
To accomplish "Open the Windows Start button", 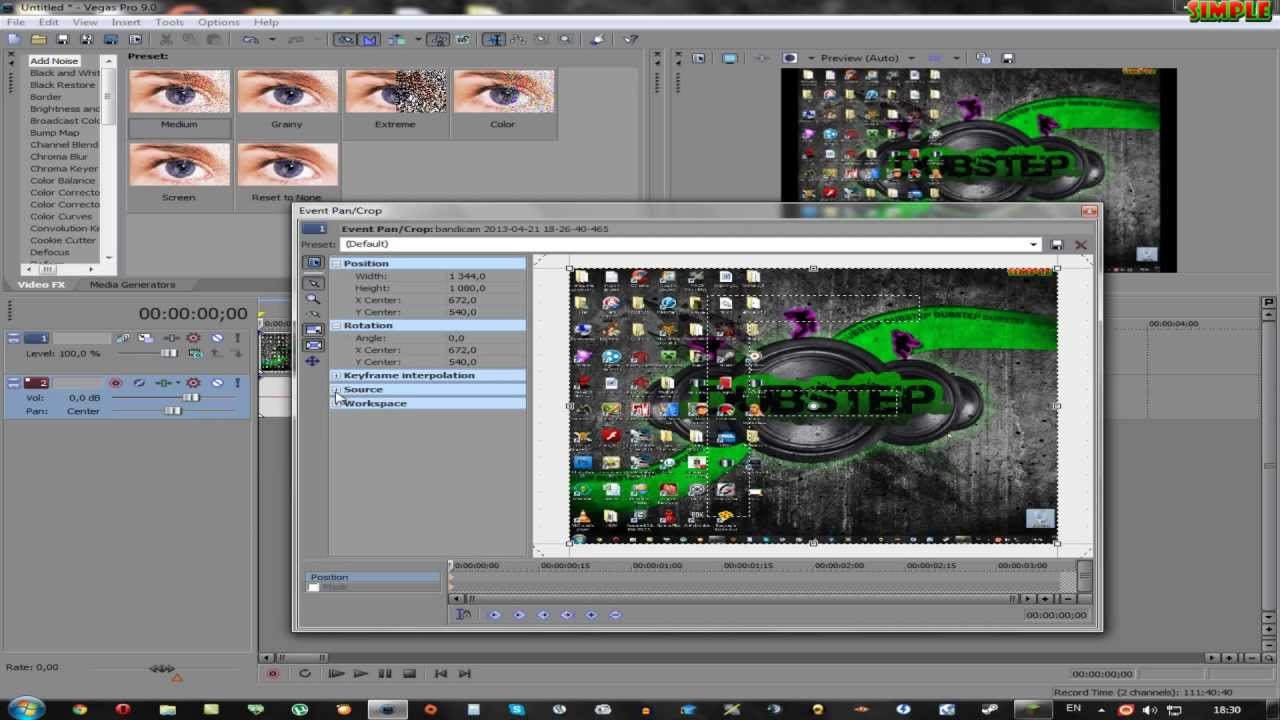I will click(x=25, y=709).
